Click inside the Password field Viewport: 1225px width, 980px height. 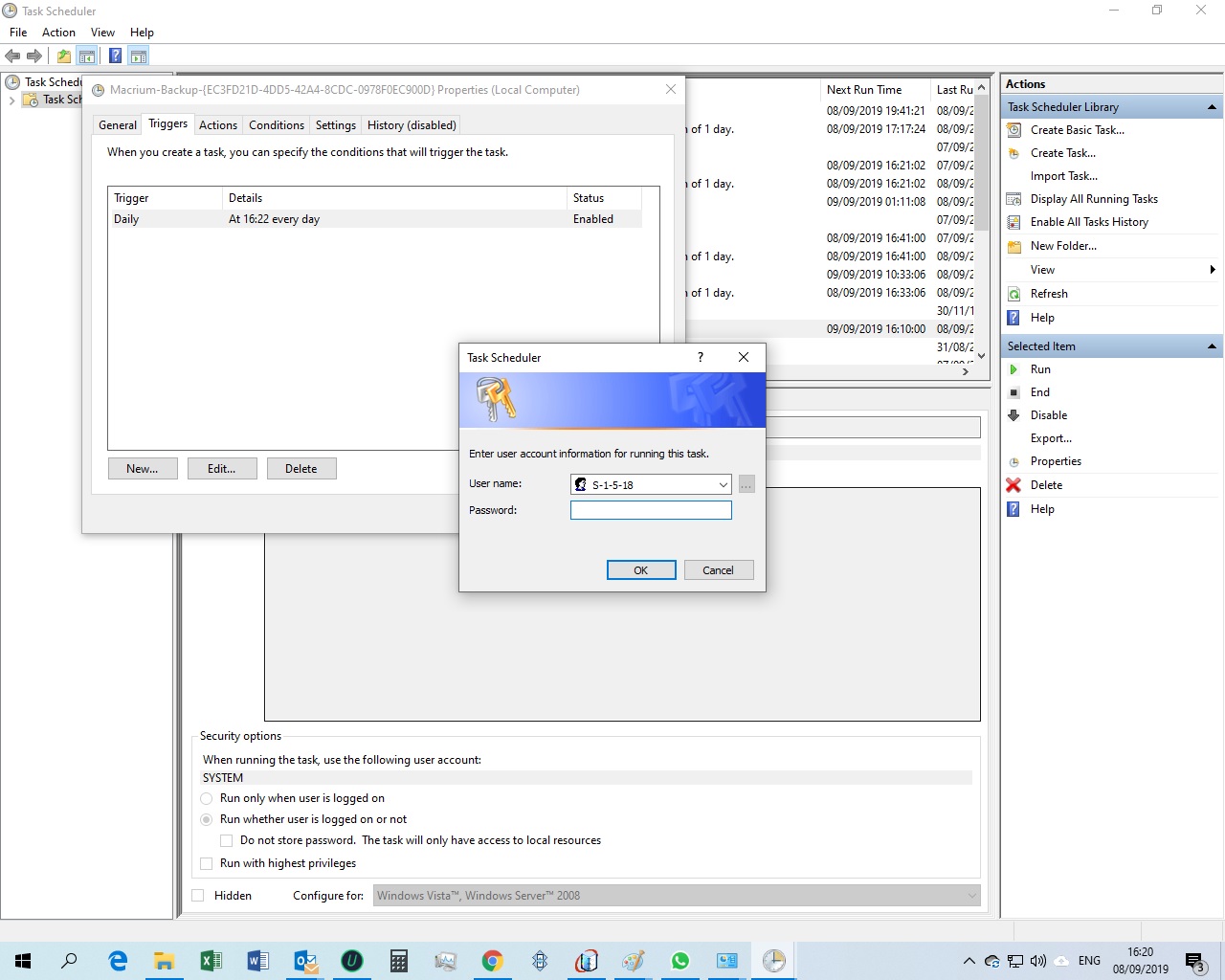(x=650, y=510)
